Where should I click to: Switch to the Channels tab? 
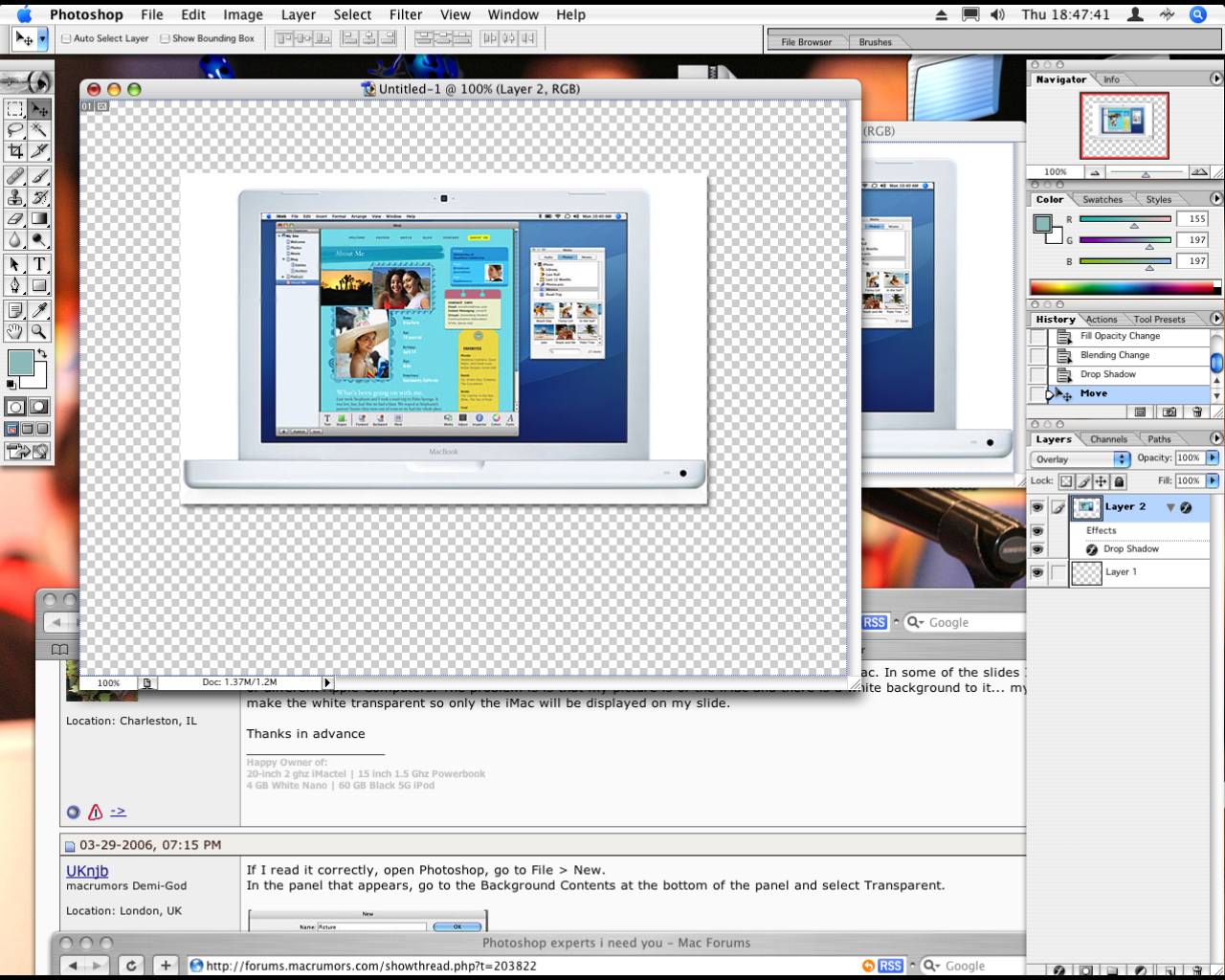[x=1108, y=439]
